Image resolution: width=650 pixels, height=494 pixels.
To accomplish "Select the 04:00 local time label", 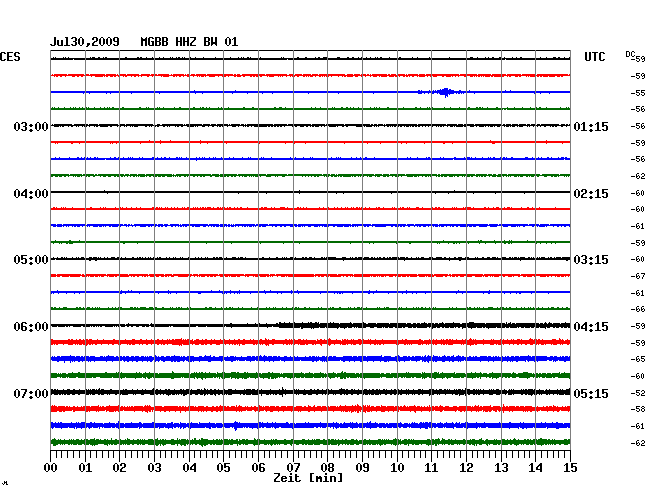I will coord(31,194).
